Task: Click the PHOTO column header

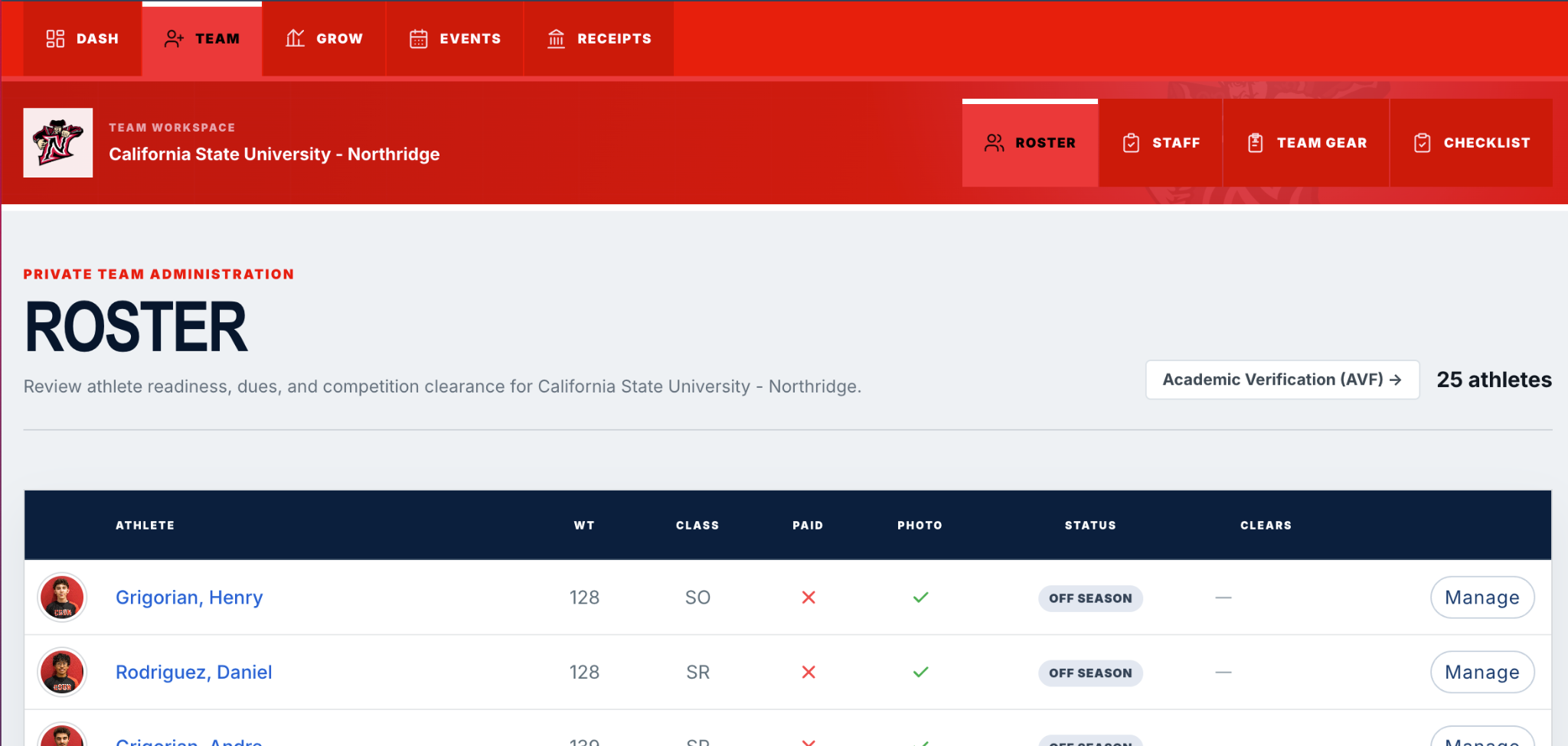Action: pos(920,526)
